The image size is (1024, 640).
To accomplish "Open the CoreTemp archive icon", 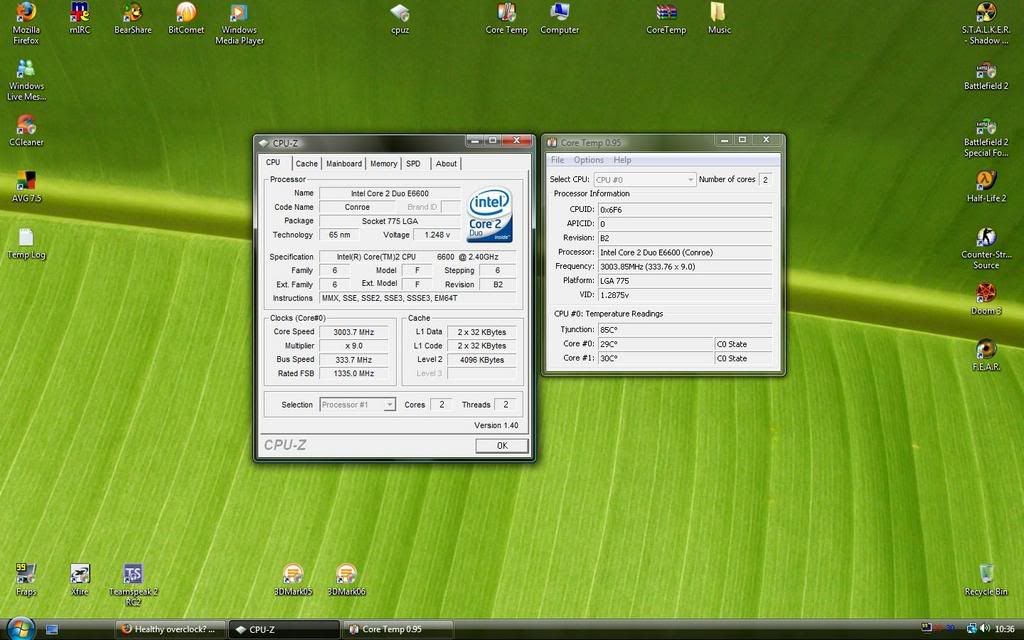I will coord(666,18).
